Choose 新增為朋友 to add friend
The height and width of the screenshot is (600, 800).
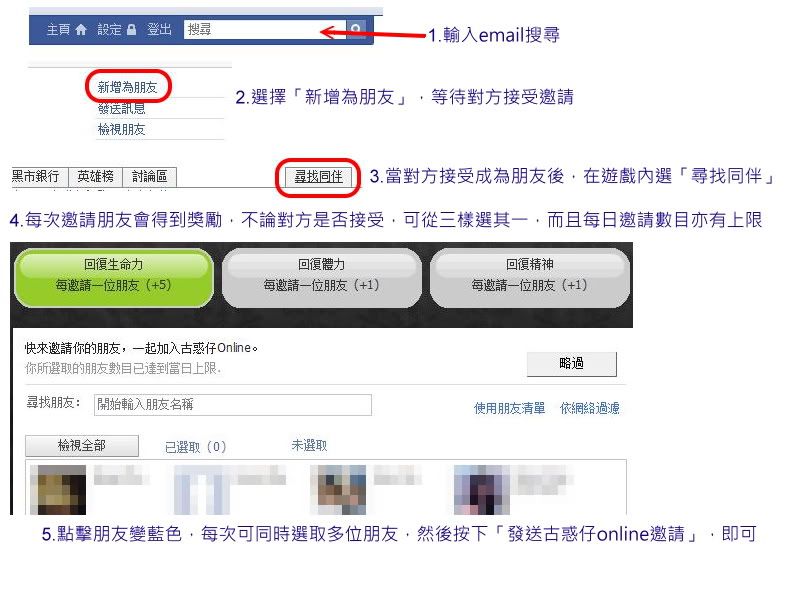pyautogui.click(x=128, y=87)
